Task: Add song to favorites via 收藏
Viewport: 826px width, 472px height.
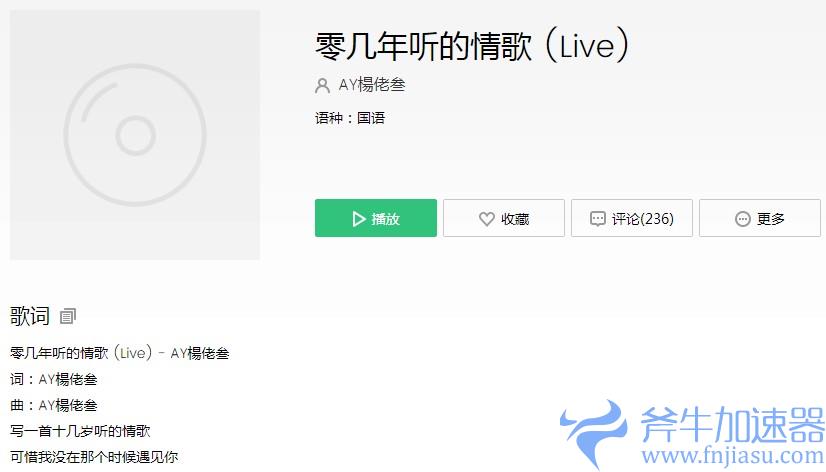Action: 504,218
